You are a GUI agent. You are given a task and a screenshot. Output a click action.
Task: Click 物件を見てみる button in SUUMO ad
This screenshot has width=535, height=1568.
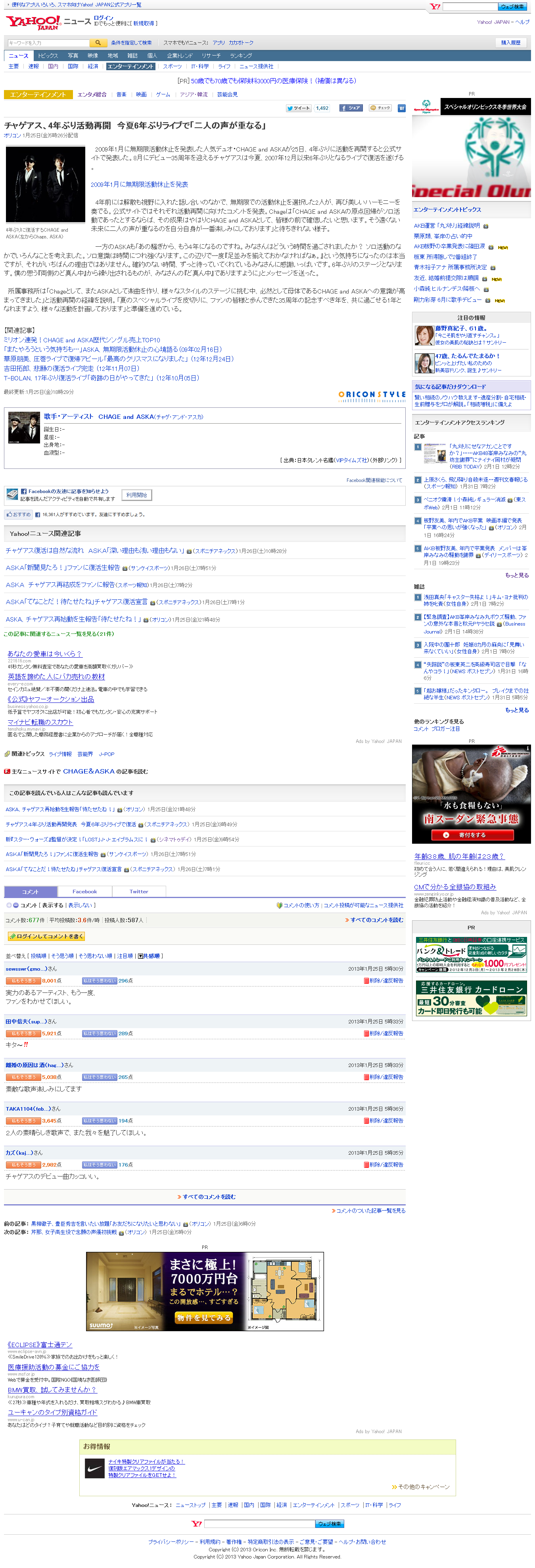point(204,1317)
